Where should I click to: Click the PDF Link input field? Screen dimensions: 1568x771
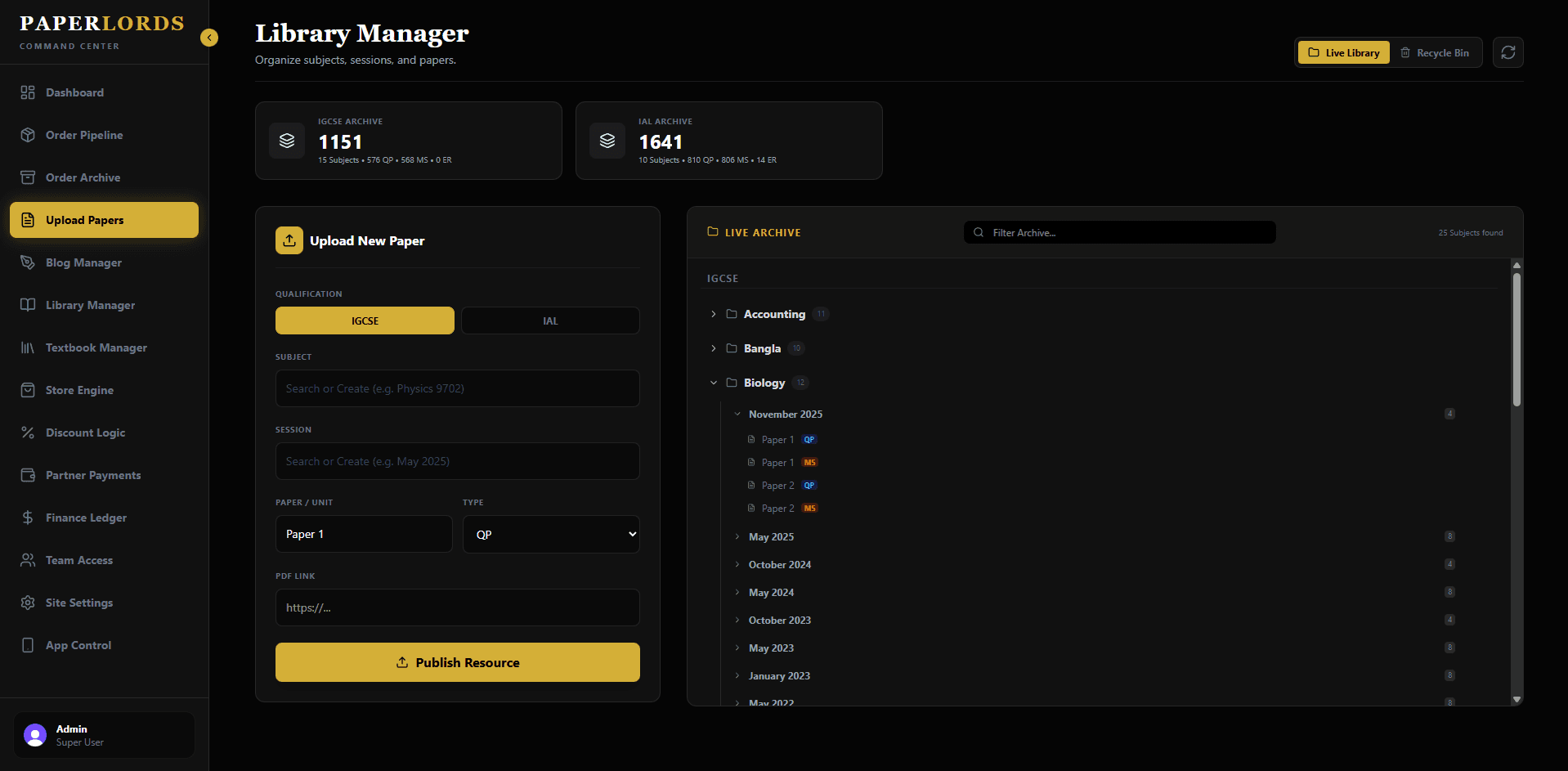pos(458,607)
